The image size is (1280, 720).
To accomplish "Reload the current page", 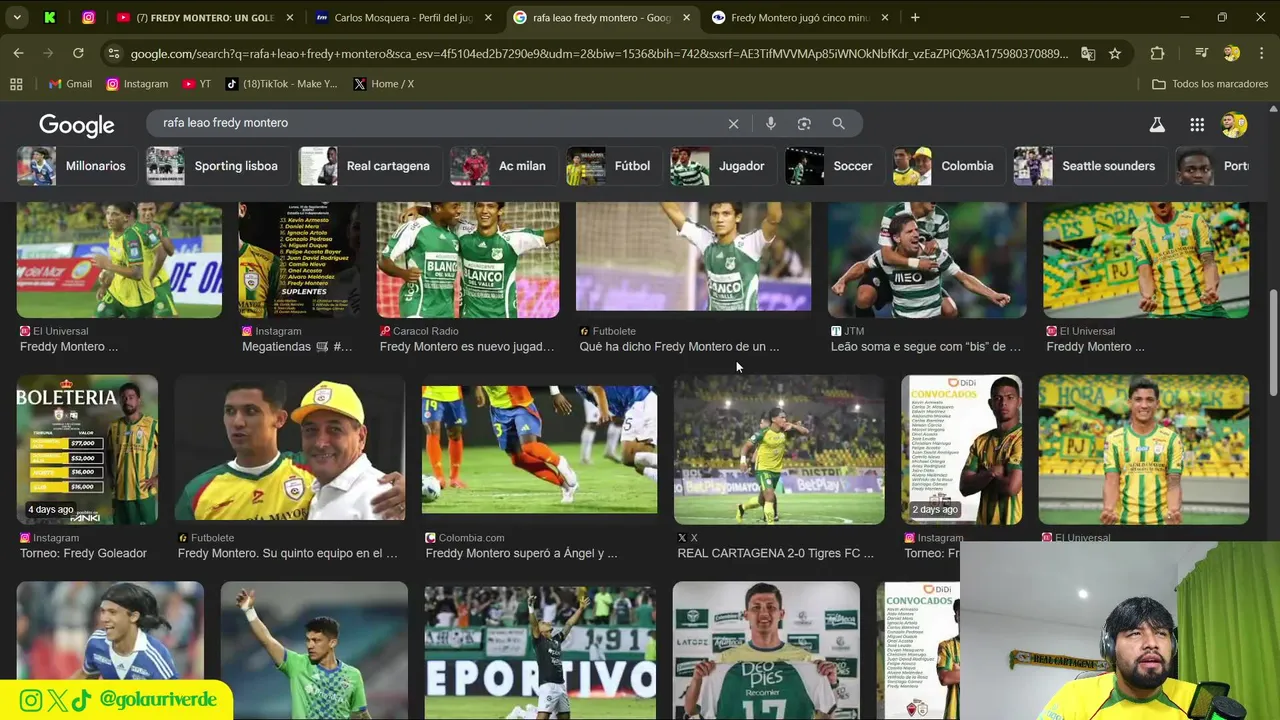I will coord(78,53).
